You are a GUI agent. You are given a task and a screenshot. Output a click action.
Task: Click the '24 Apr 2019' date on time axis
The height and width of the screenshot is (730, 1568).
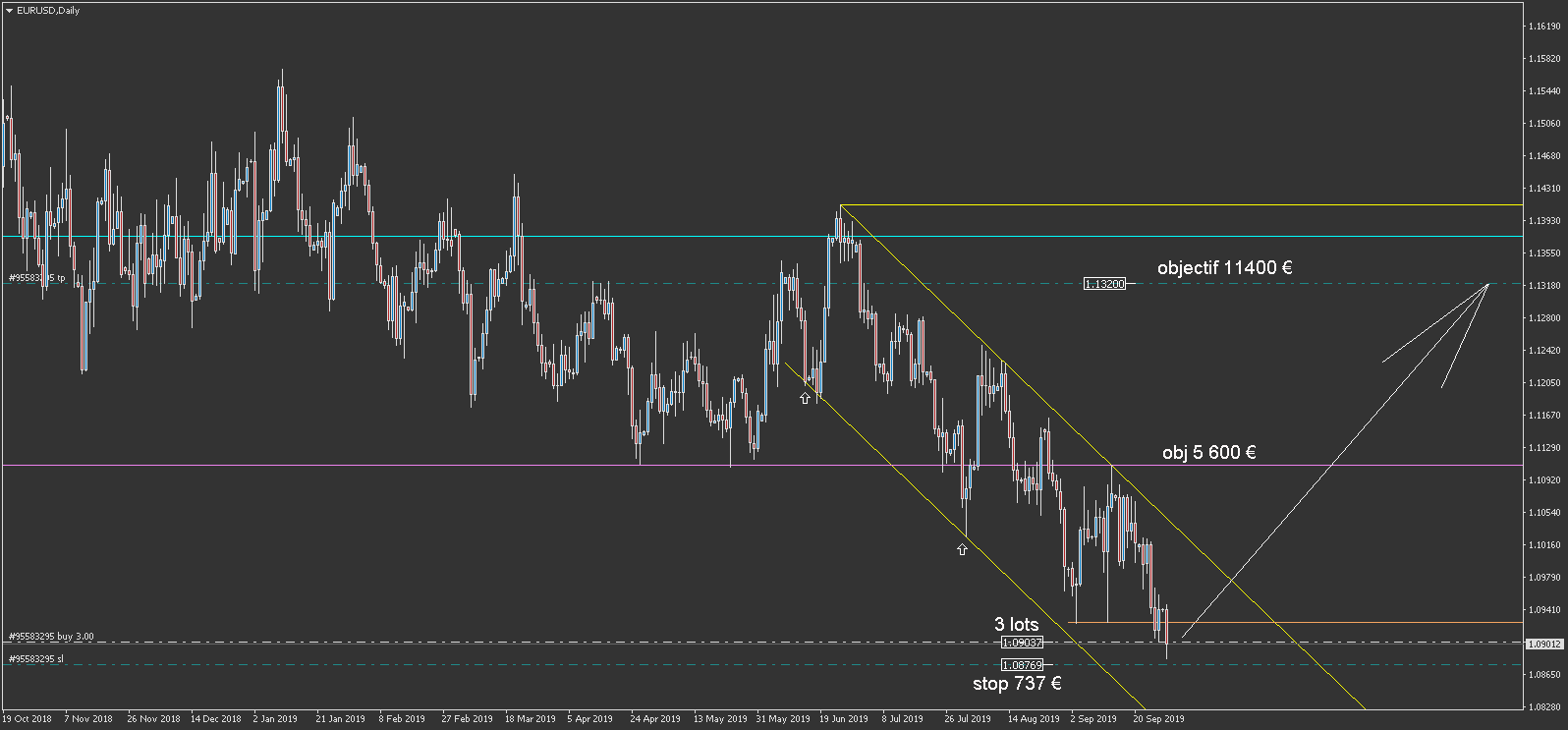point(655,719)
